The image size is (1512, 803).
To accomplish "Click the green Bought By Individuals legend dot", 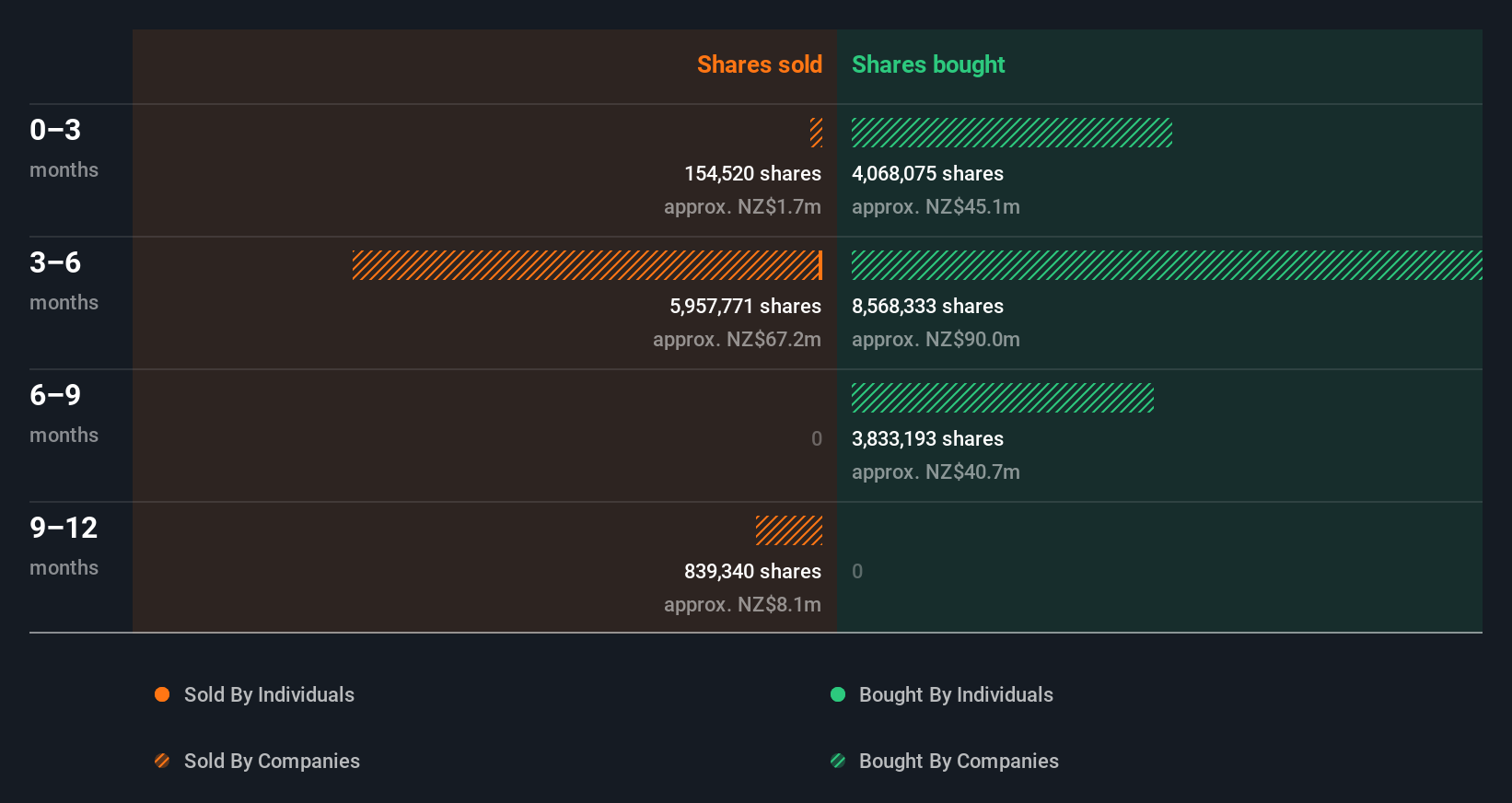I will [x=838, y=694].
